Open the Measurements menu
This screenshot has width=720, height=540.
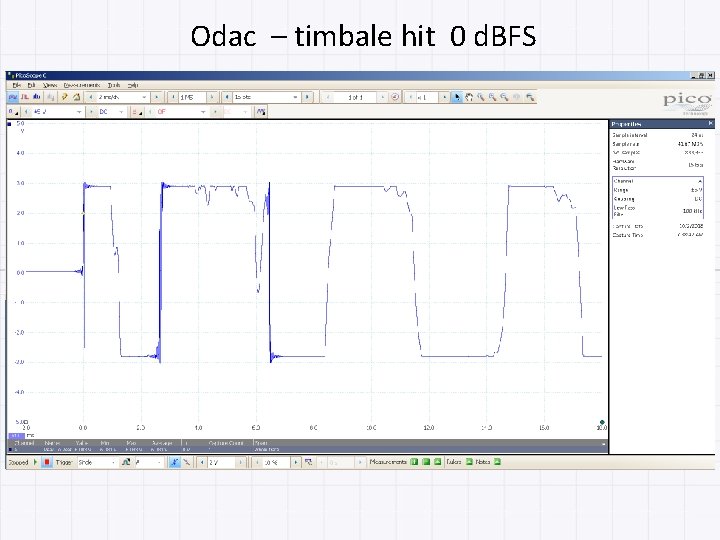(82, 85)
